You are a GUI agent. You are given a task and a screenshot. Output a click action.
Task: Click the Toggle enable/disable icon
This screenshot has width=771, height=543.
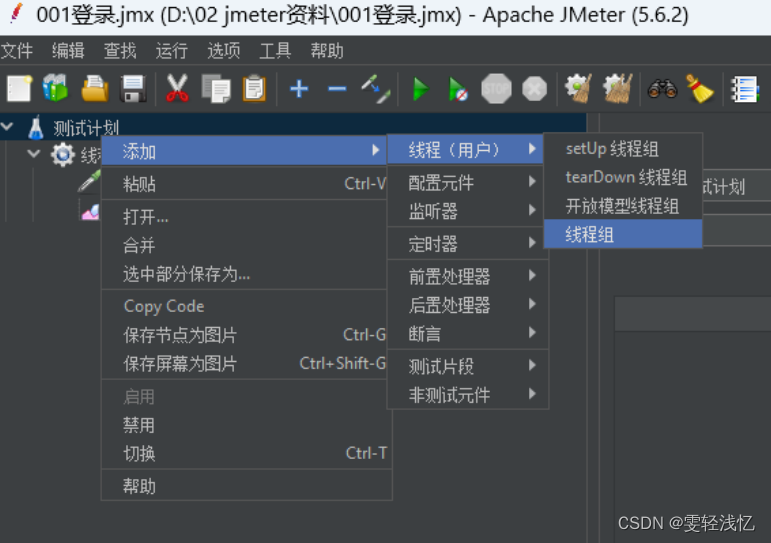coord(376,89)
